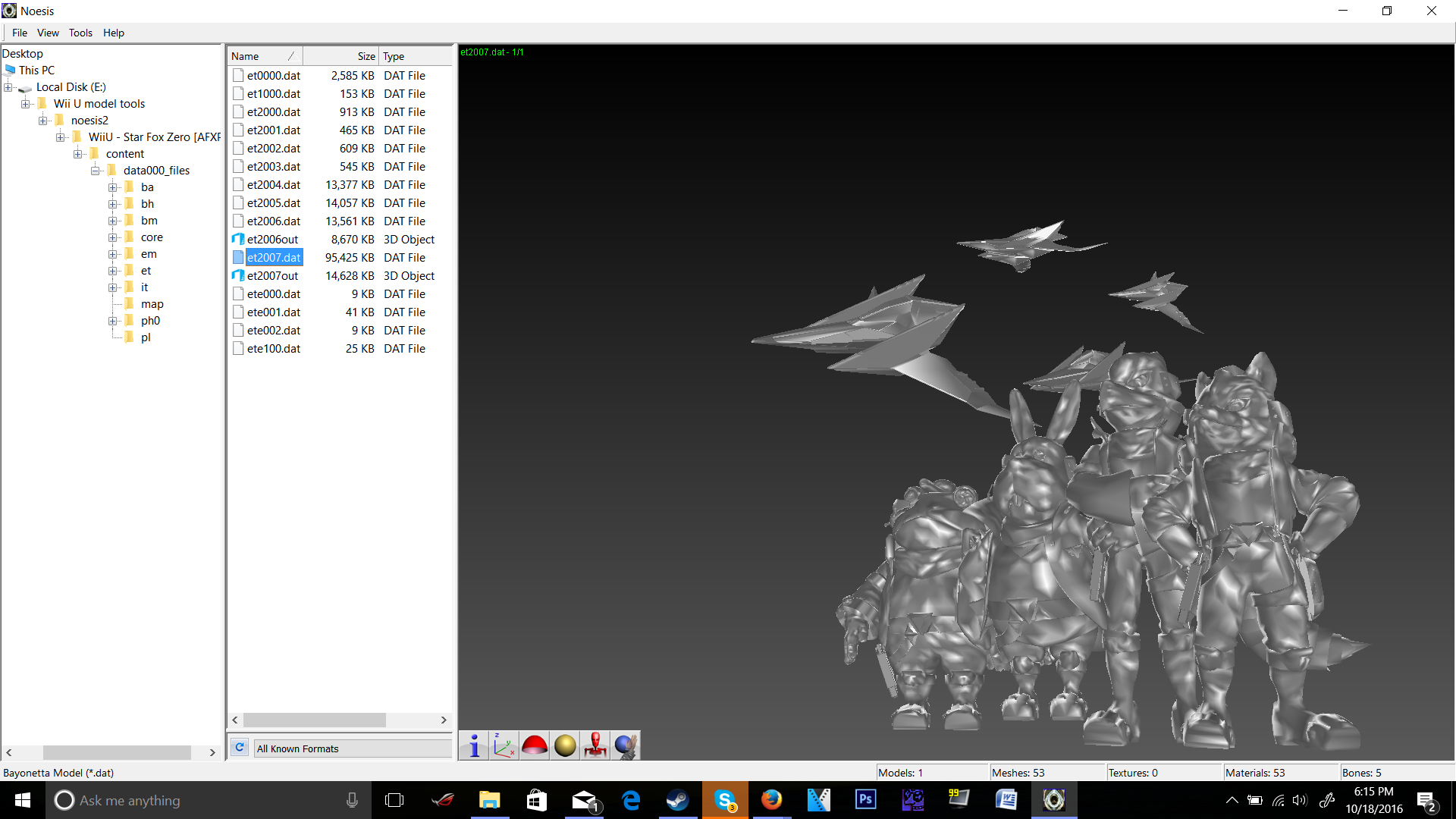Expand the core folder node
1456x819 pixels.
[x=113, y=237]
